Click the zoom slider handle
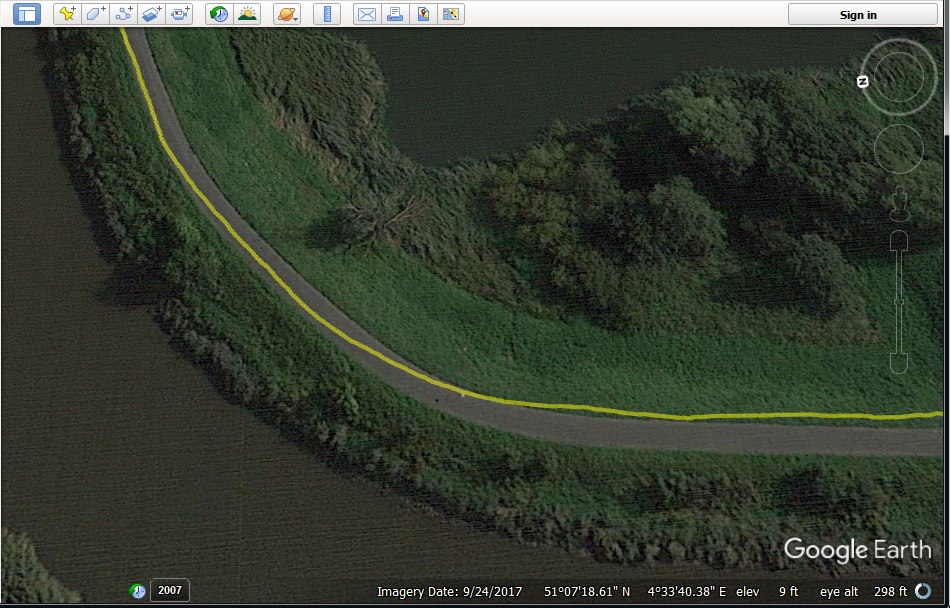Viewport: 950px width, 608px height. point(899,302)
